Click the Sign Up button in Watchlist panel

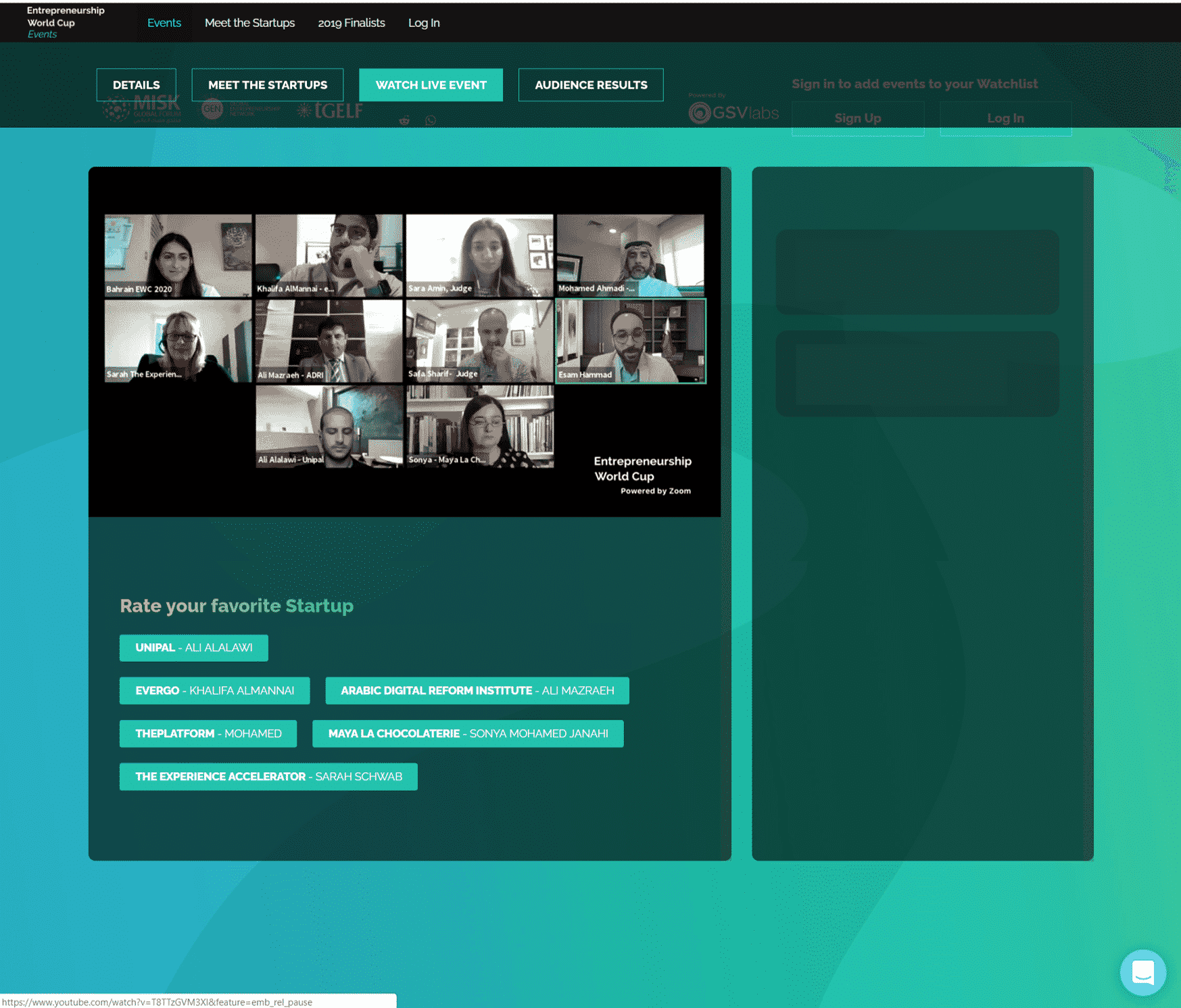click(858, 118)
